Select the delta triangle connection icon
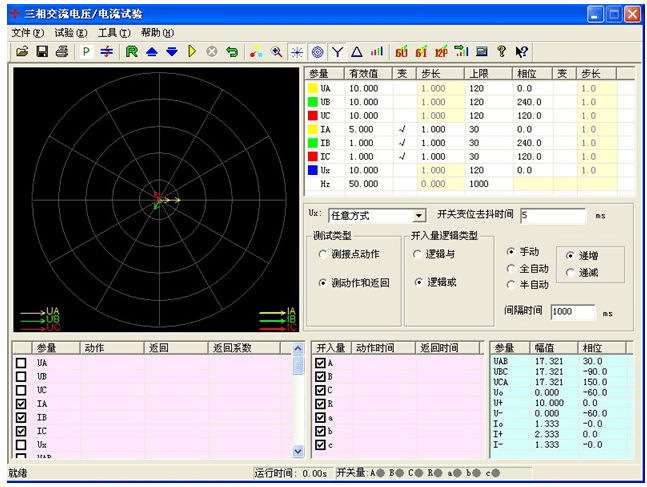 click(356, 51)
